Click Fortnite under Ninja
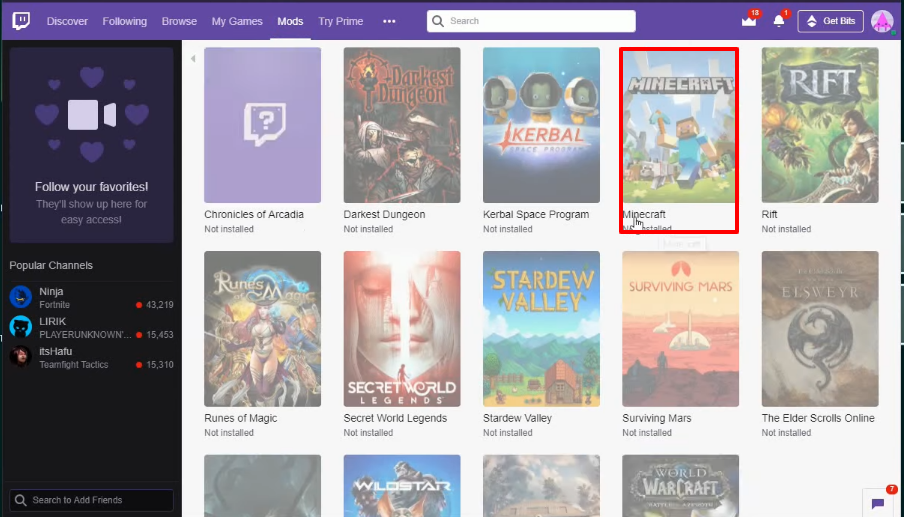Viewport: 904px width, 517px height. click(x=54, y=305)
